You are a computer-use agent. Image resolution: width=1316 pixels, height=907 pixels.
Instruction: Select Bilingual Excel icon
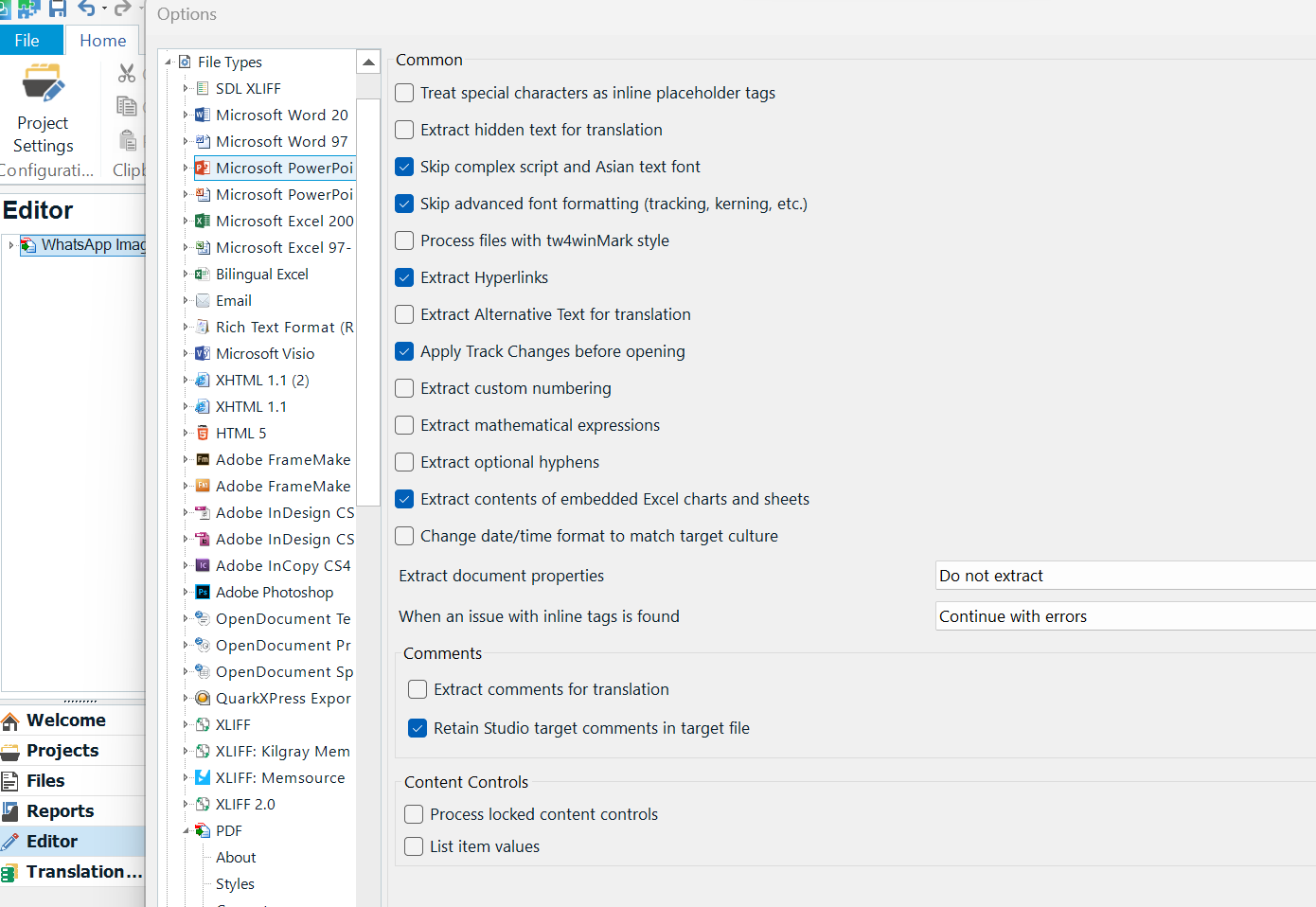[203, 274]
